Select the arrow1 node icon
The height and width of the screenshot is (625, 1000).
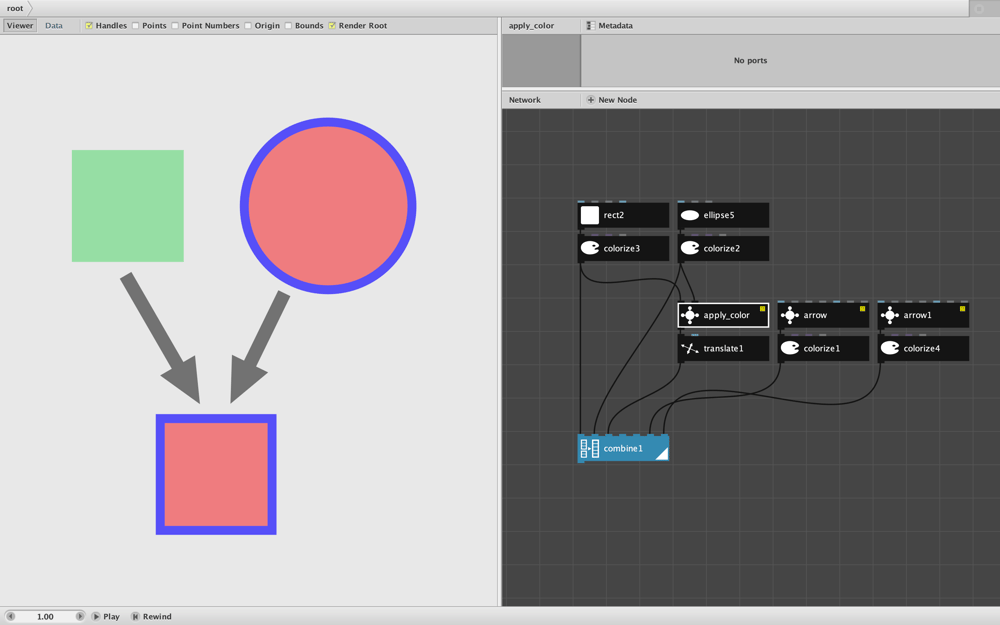click(x=890, y=315)
